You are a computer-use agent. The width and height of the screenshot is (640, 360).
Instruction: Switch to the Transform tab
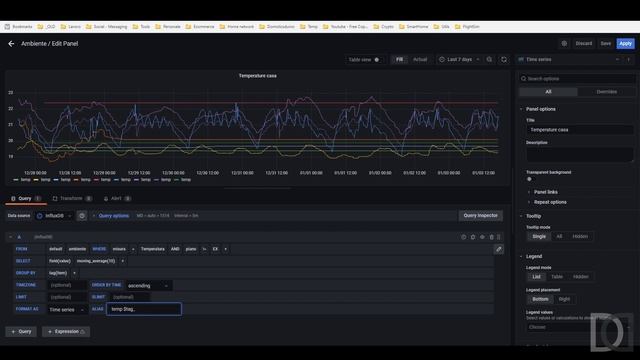72,198
